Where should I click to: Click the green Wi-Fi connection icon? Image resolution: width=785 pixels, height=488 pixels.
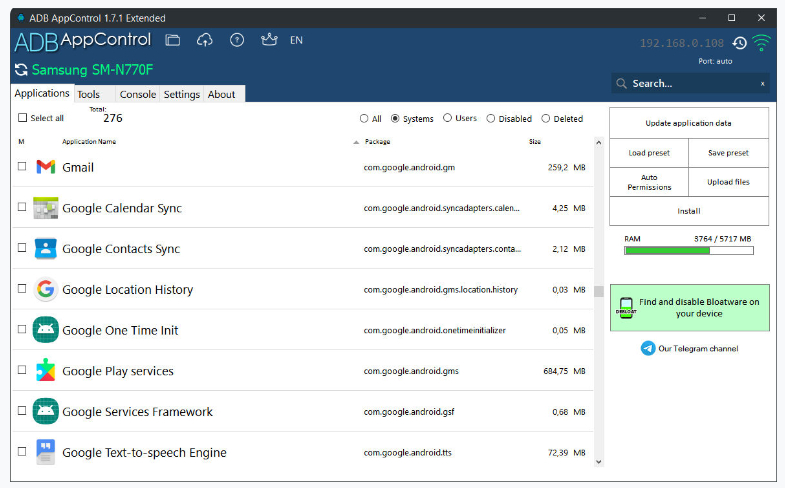[x=762, y=43]
